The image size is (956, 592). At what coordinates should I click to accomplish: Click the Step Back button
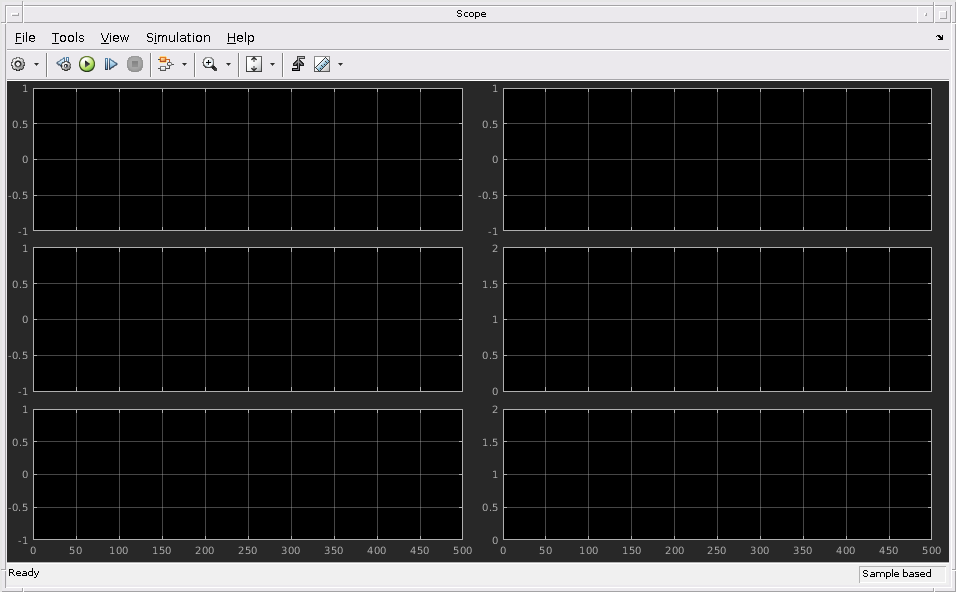pos(63,64)
